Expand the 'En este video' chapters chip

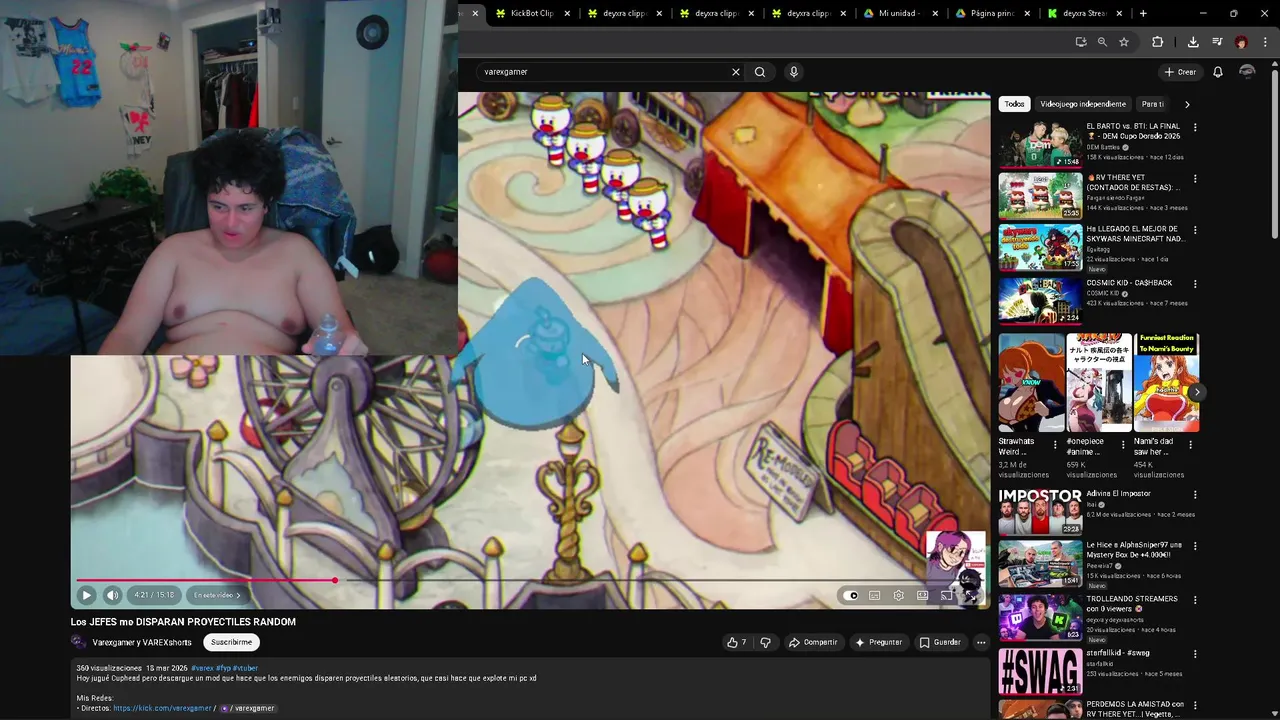click(x=217, y=595)
